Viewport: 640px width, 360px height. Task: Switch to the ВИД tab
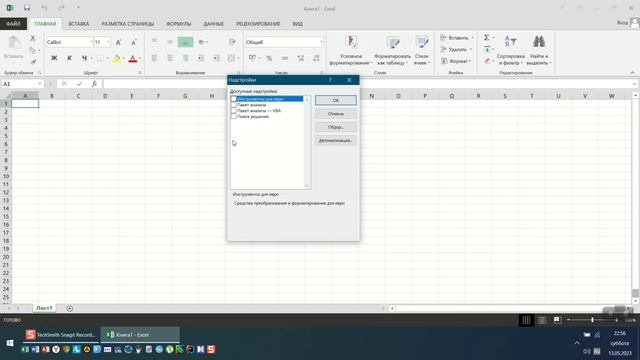point(298,24)
